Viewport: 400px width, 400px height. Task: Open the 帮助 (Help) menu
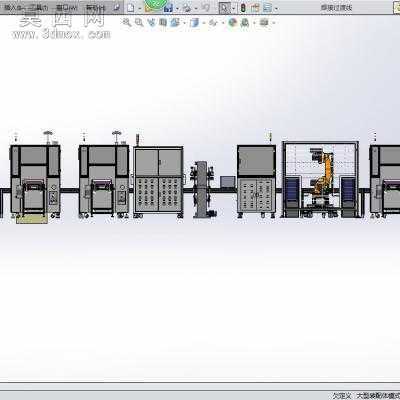(x=95, y=7)
